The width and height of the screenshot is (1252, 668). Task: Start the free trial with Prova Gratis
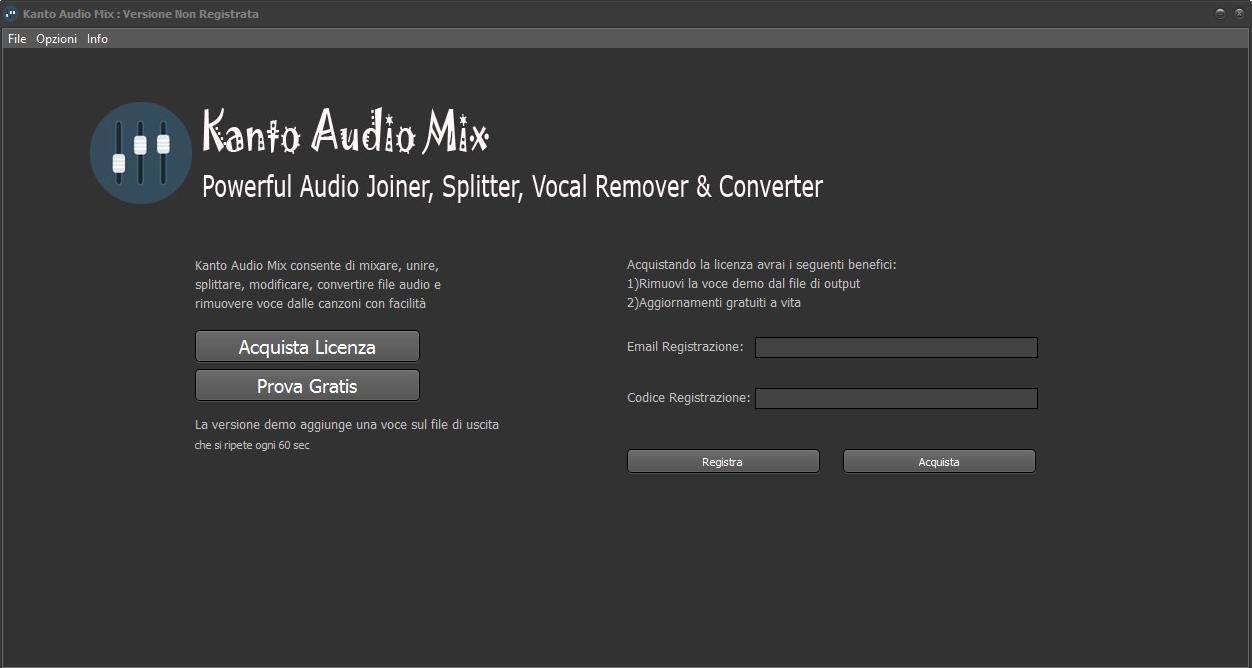[307, 386]
